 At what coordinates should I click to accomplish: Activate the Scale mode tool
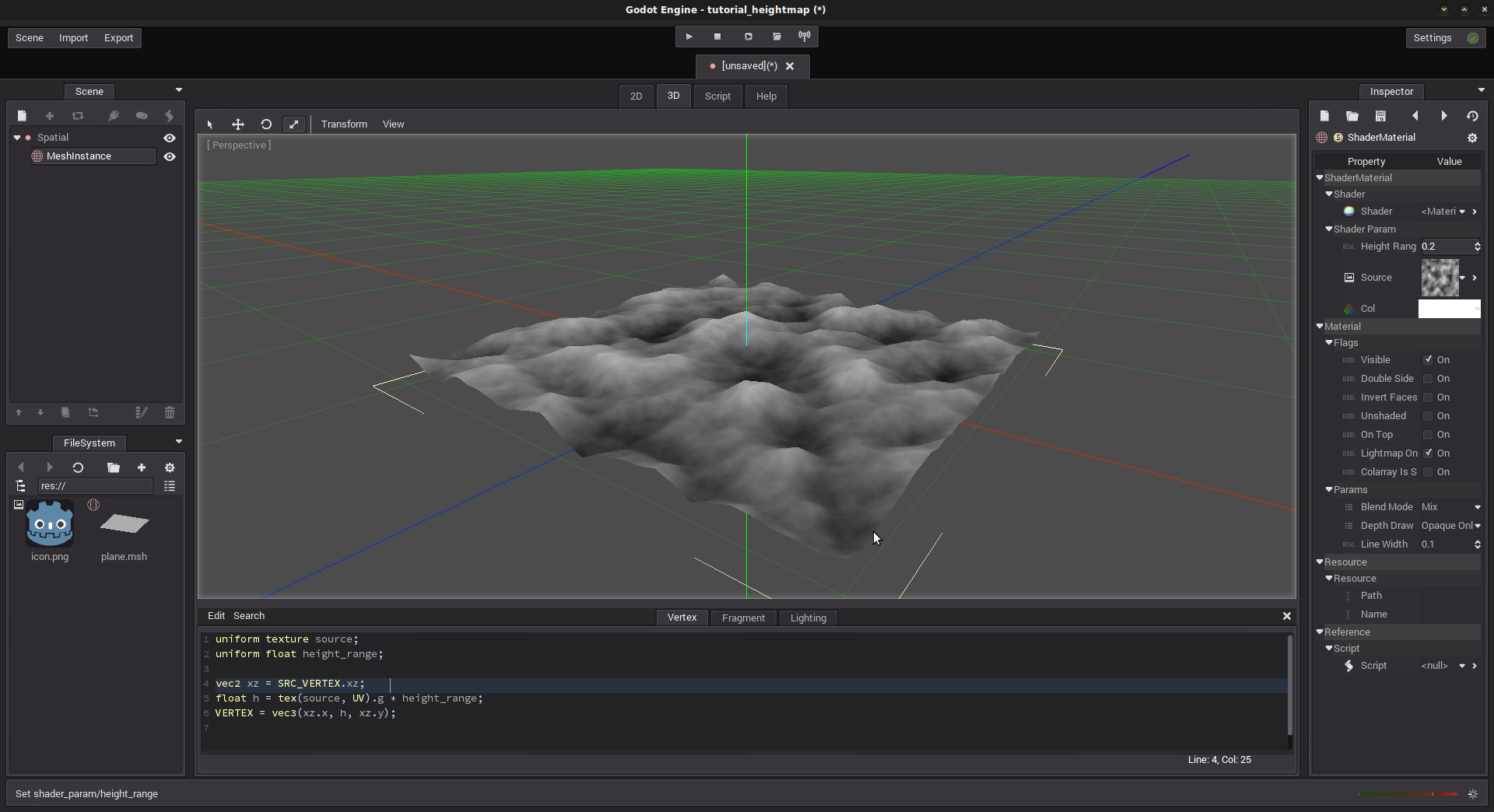click(x=293, y=124)
